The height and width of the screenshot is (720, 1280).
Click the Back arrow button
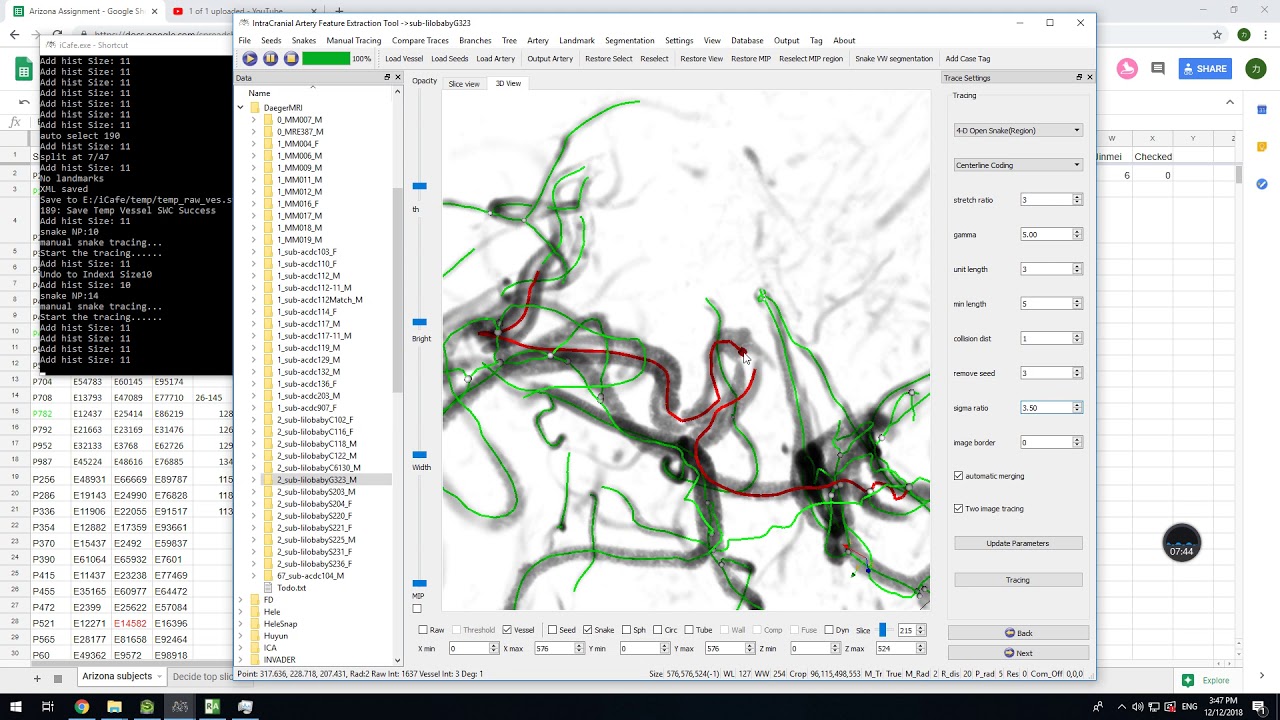(x=1018, y=633)
